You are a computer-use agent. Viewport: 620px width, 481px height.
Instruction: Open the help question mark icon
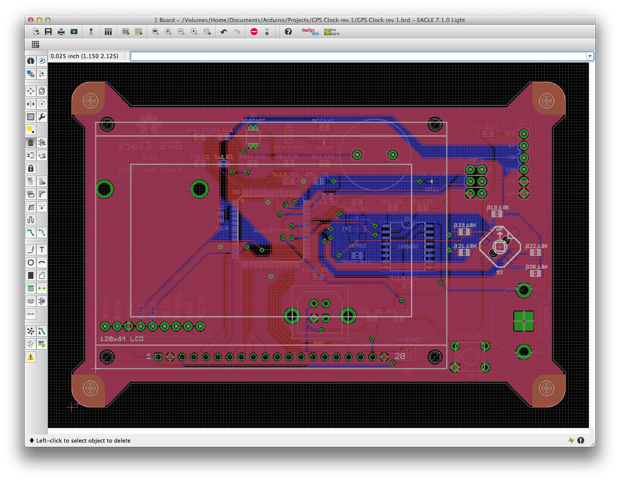pyautogui.click(x=288, y=32)
